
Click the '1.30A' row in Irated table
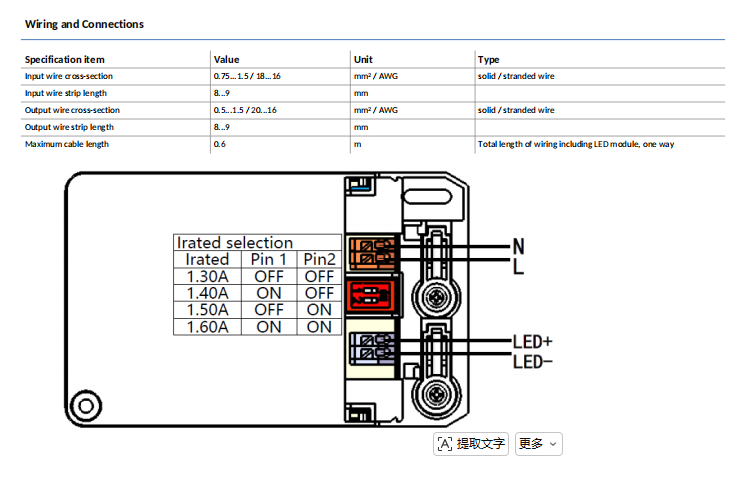coord(257,276)
